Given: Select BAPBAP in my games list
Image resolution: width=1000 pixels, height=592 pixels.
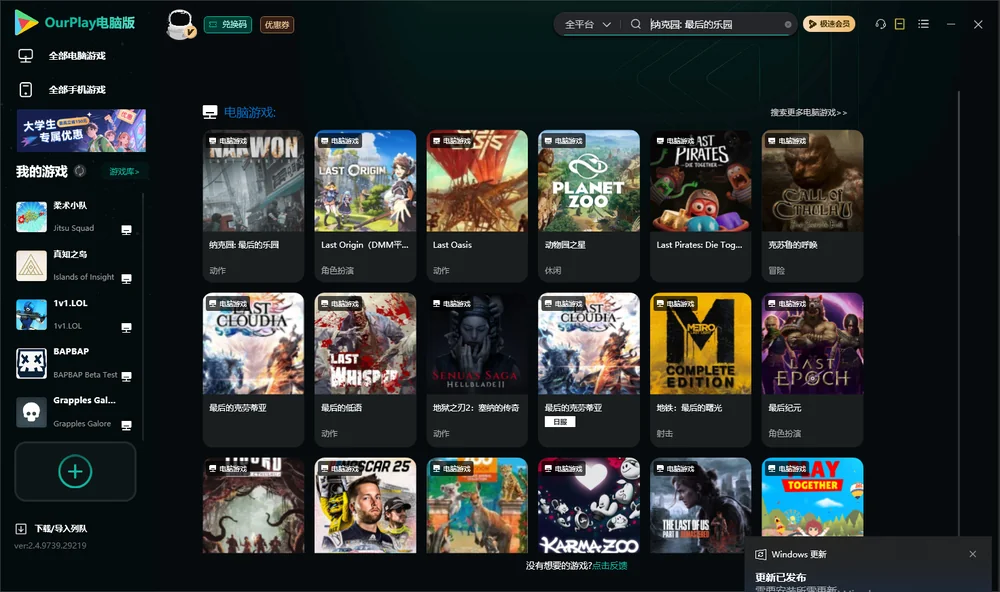Looking at the screenshot, I should pyautogui.click(x=75, y=363).
